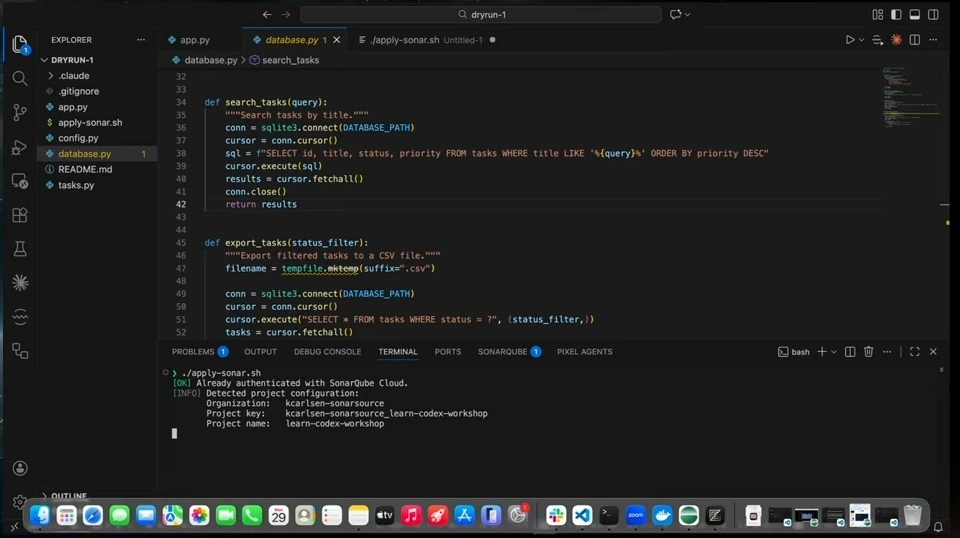960x538 pixels.
Task: Run the Python file with play button
Action: (x=850, y=40)
